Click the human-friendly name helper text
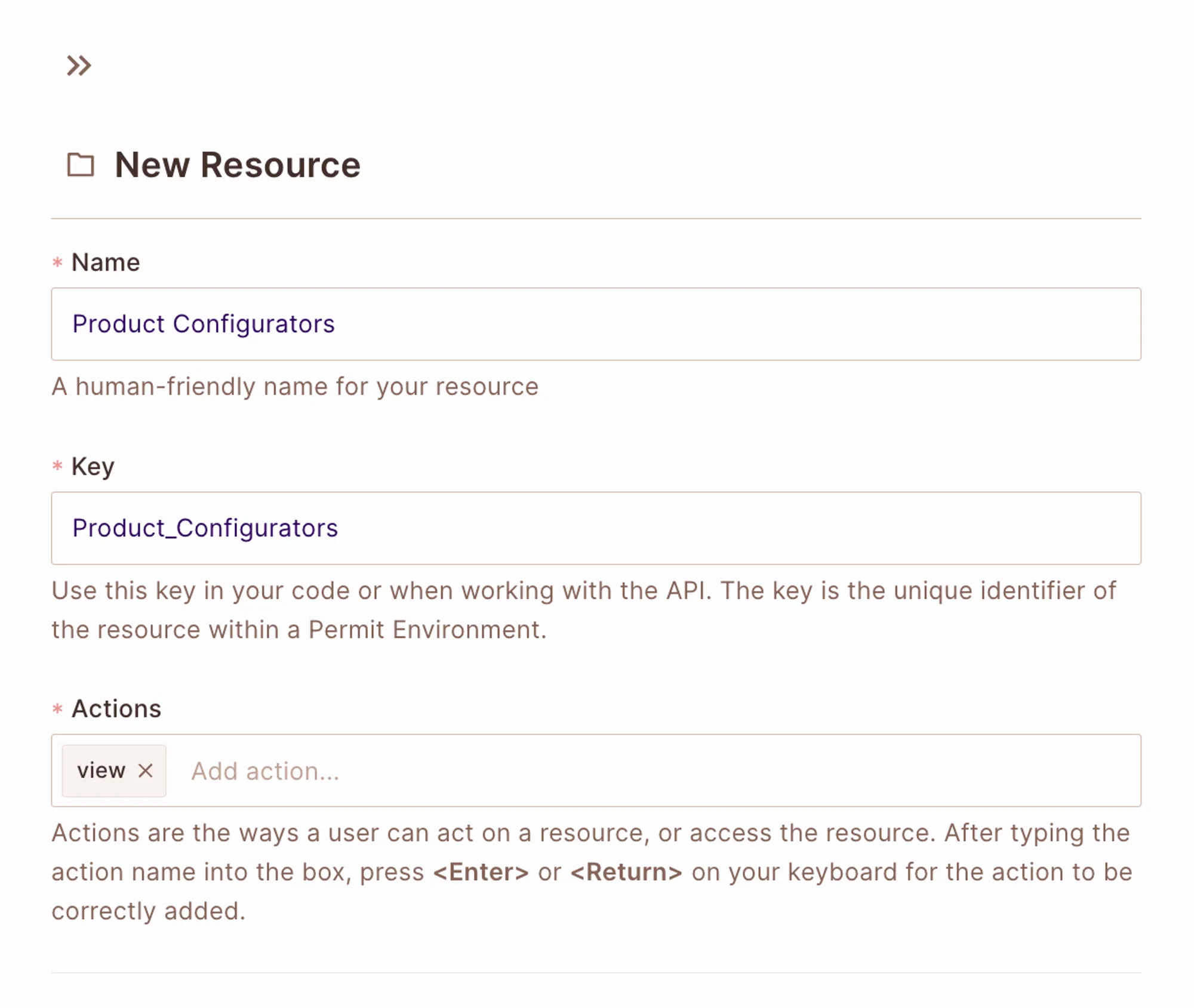The image size is (1194, 1008). (295, 387)
